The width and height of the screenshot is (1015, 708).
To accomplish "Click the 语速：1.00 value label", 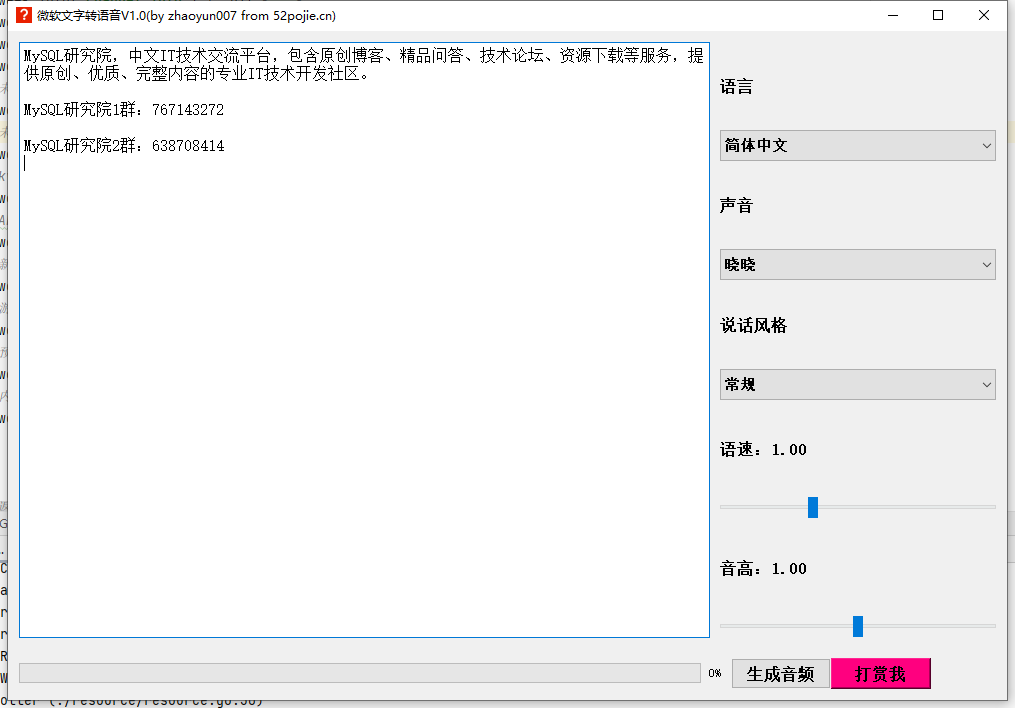I will coord(763,450).
